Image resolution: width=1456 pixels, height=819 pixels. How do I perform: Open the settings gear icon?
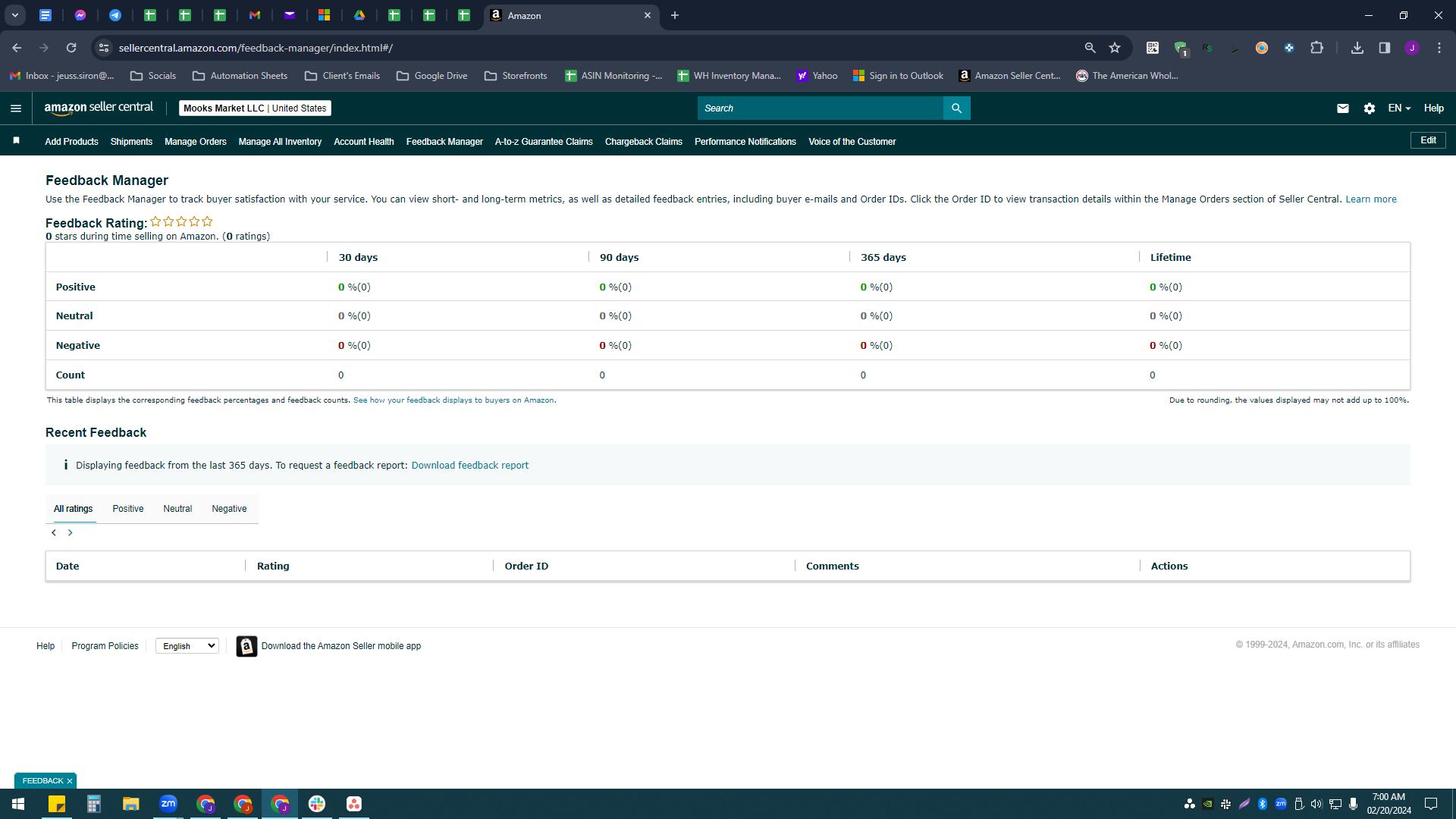[x=1370, y=108]
